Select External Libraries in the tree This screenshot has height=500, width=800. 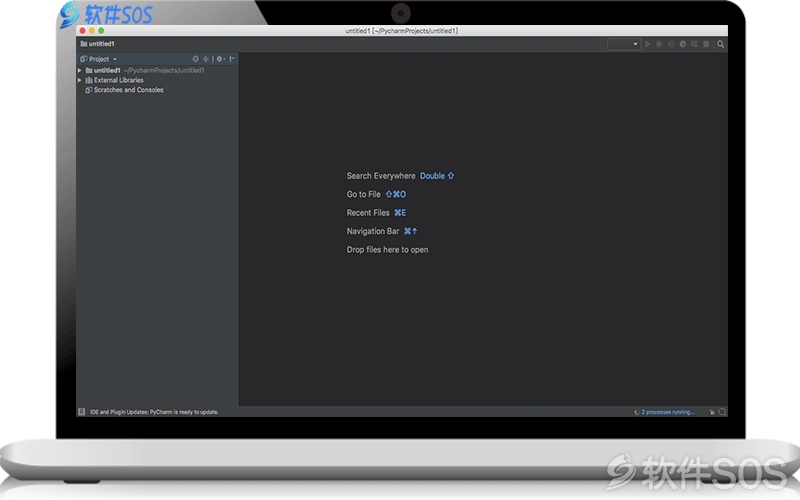118,80
